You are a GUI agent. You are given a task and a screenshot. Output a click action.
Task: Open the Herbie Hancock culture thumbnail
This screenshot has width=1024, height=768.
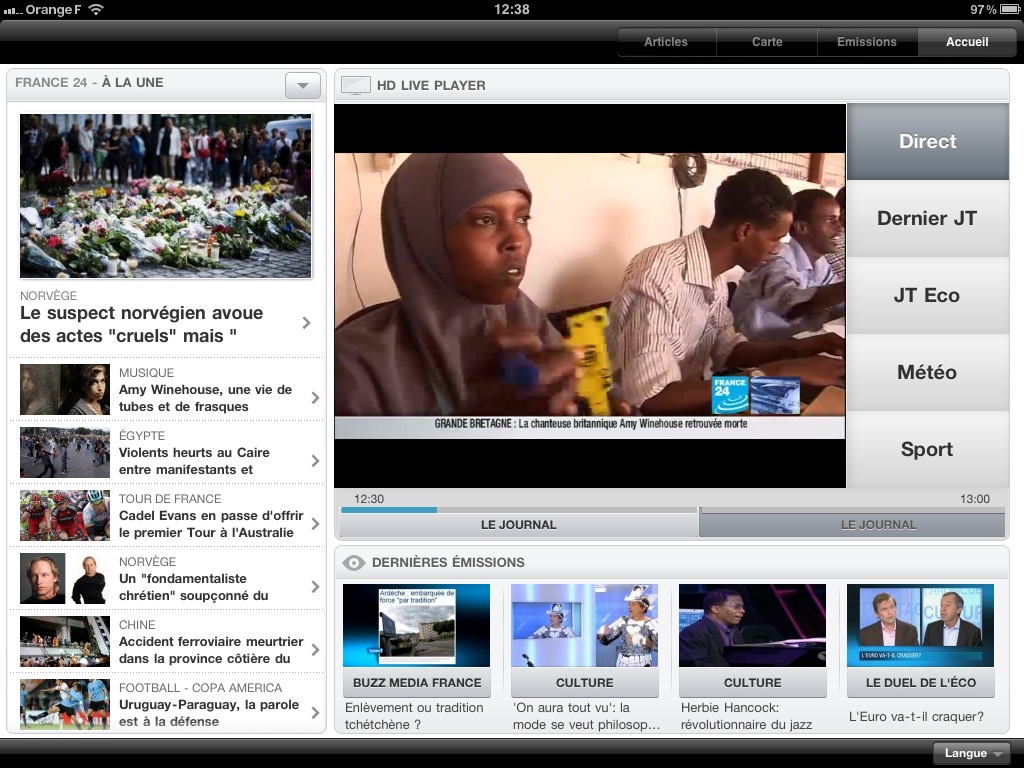(x=752, y=625)
